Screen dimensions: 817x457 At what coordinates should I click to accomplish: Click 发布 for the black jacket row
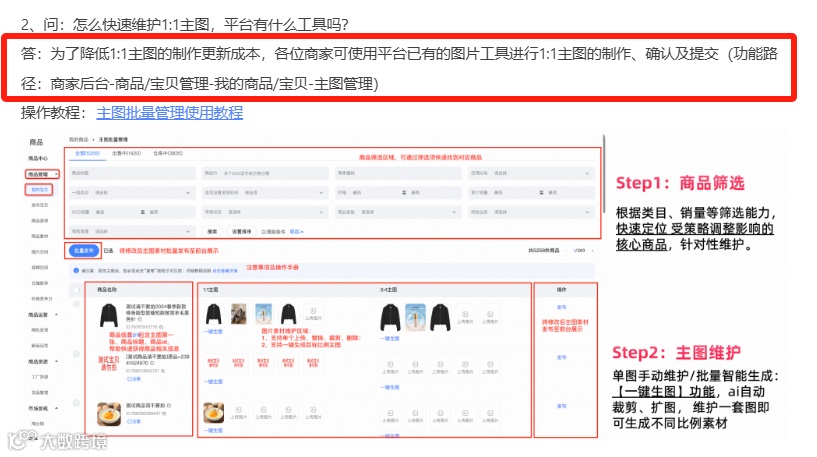561,307
